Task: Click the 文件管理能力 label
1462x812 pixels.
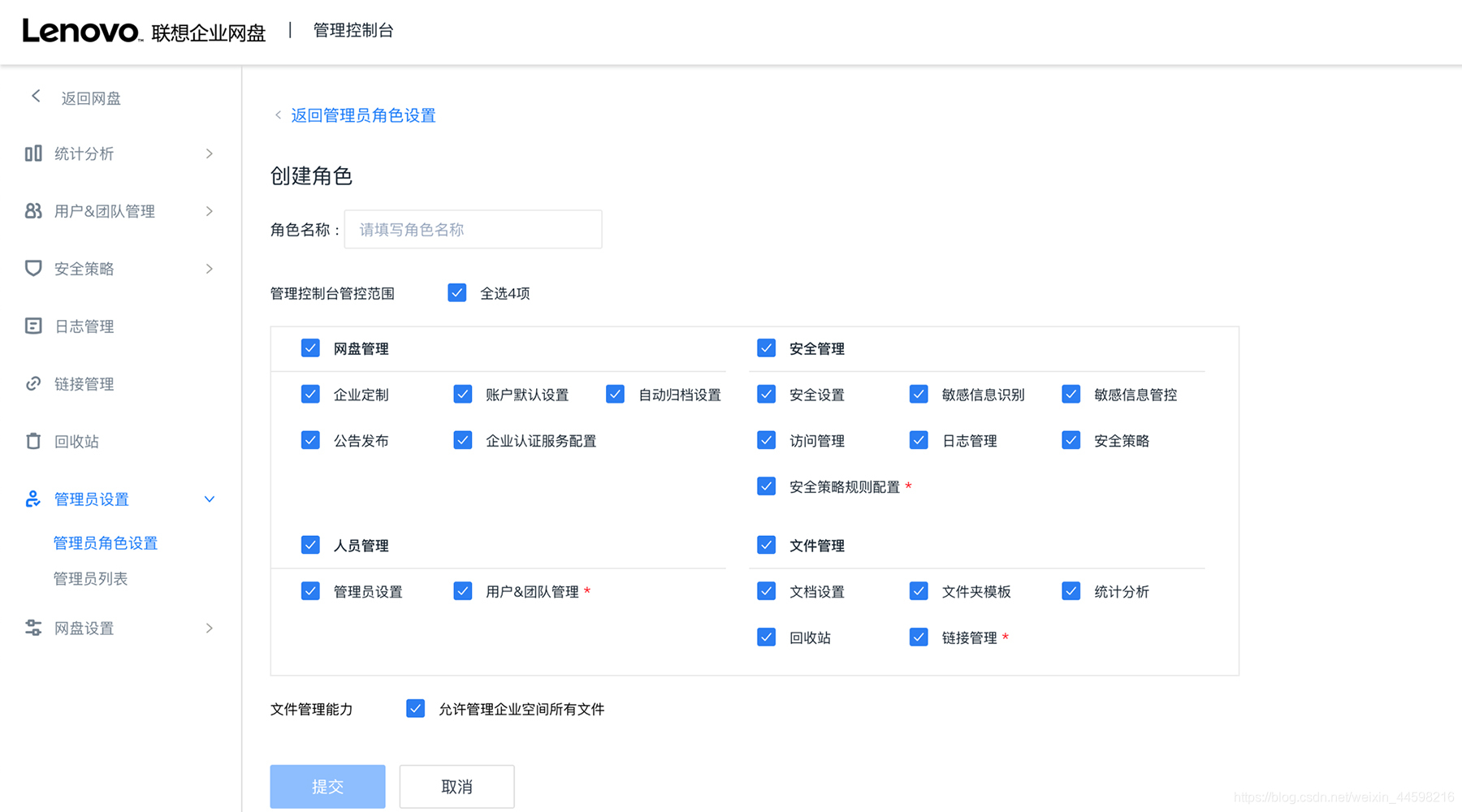Action: (x=312, y=709)
